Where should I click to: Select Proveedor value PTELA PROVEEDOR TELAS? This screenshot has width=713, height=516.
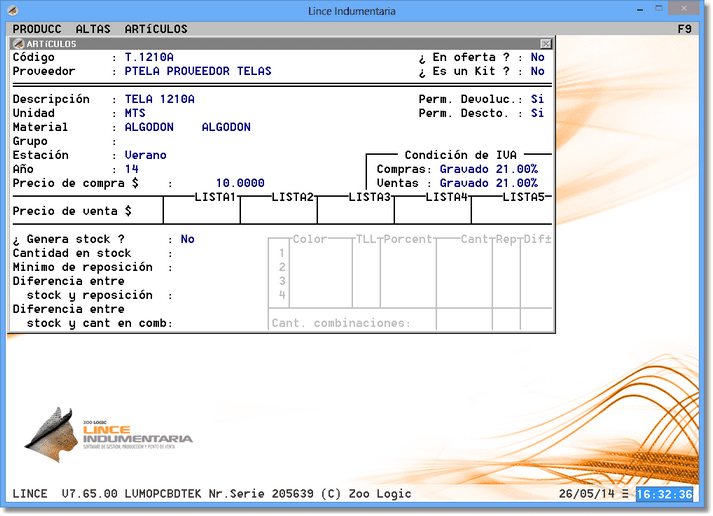(x=198, y=71)
